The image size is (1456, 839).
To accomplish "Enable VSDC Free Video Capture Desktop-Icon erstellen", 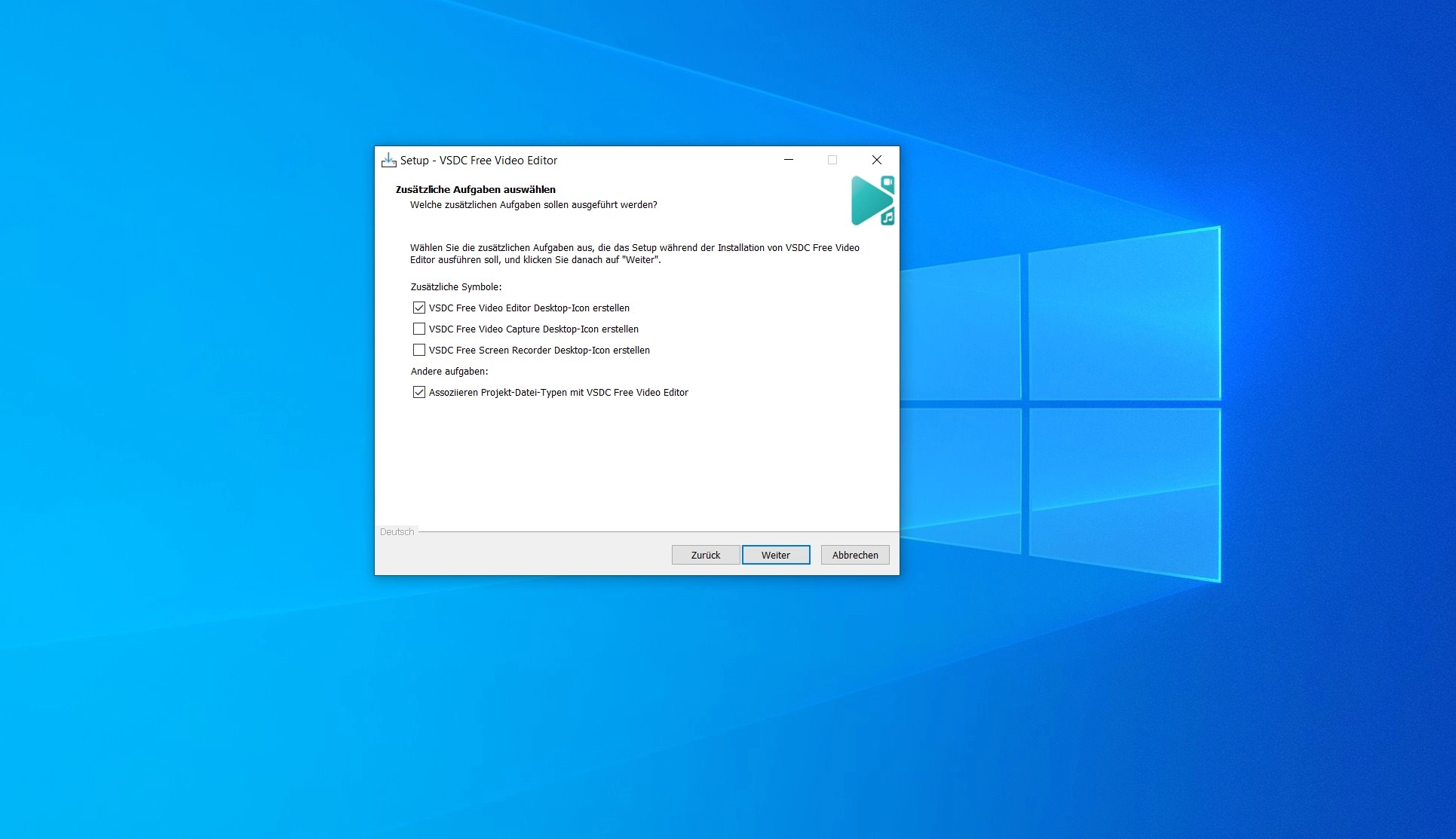I will click(x=420, y=329).
